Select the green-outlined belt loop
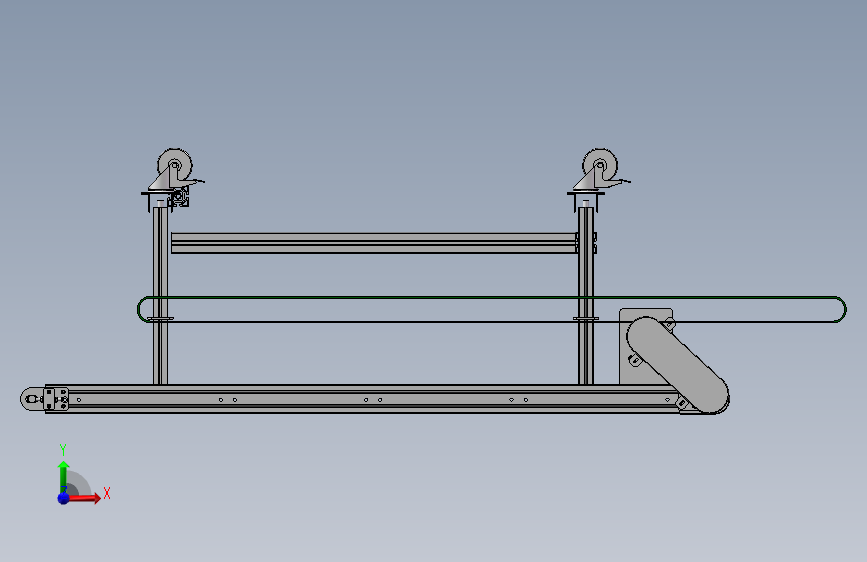This screenshot has width=867, height=562. (492, 309)
